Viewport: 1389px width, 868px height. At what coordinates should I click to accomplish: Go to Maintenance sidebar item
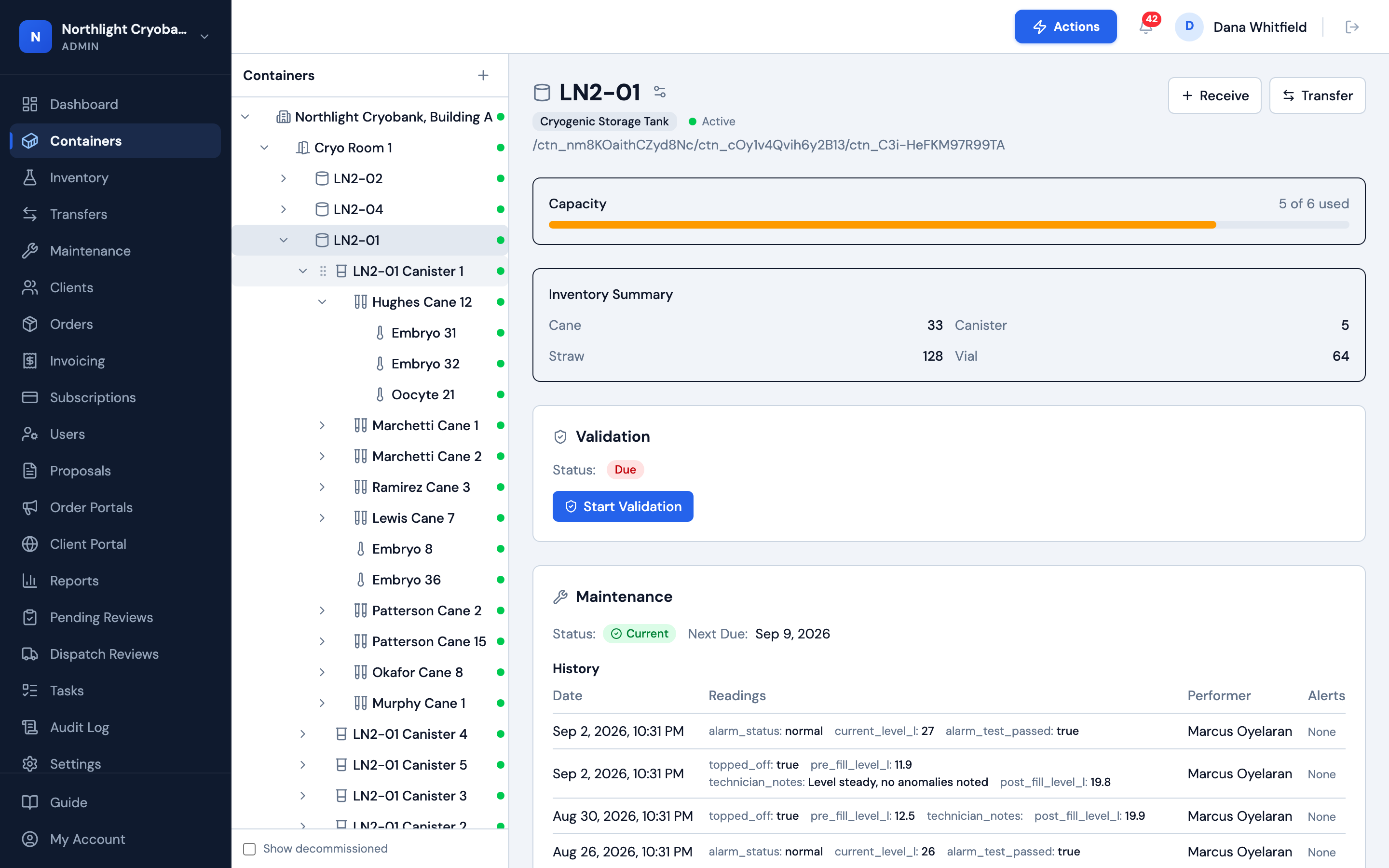tap(115, 251)
